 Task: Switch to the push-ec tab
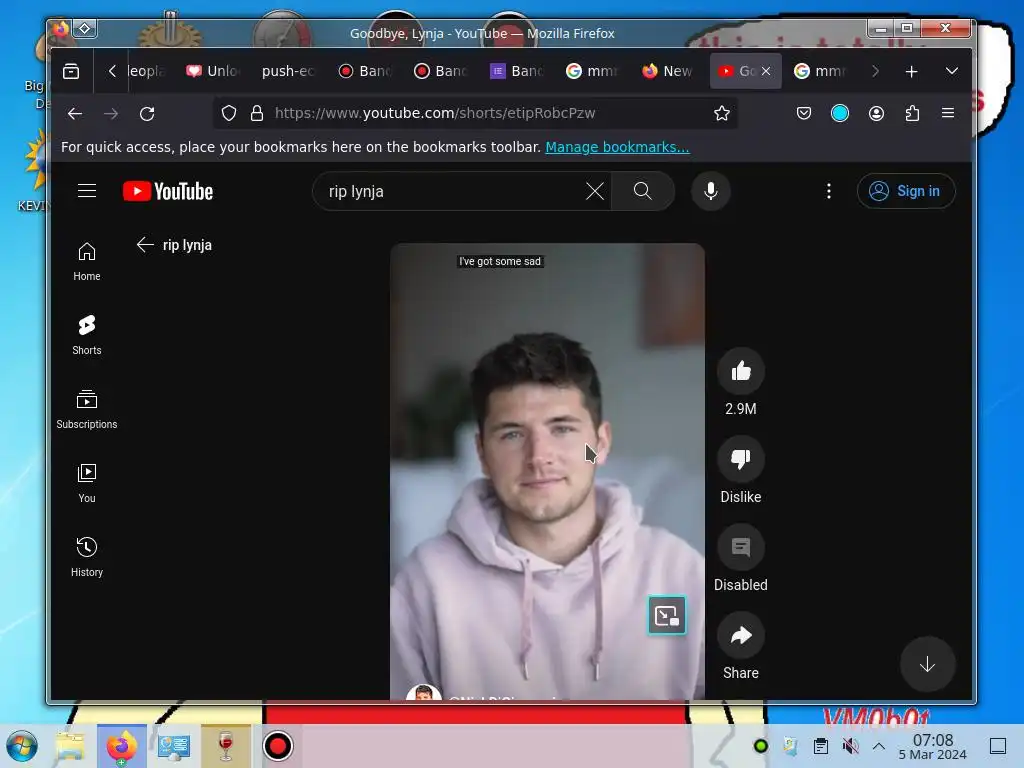pos(289,71)
